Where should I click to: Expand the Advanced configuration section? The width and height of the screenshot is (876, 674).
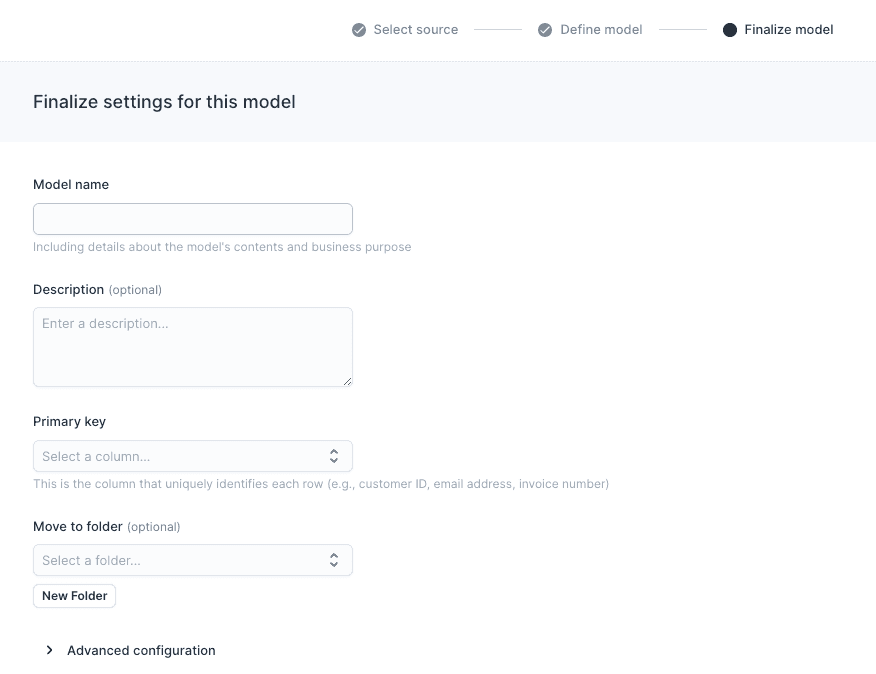click(x=141, y=650)
